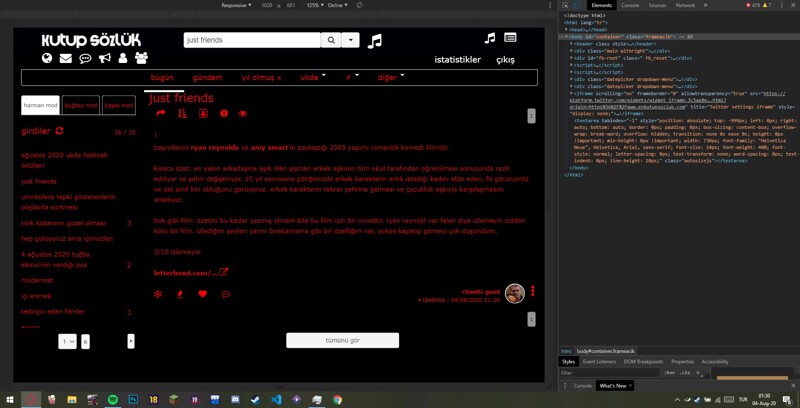Screen dimensions: 800x408
Task: Switch to the Network tab in DevTools
Action: [685, 5]
